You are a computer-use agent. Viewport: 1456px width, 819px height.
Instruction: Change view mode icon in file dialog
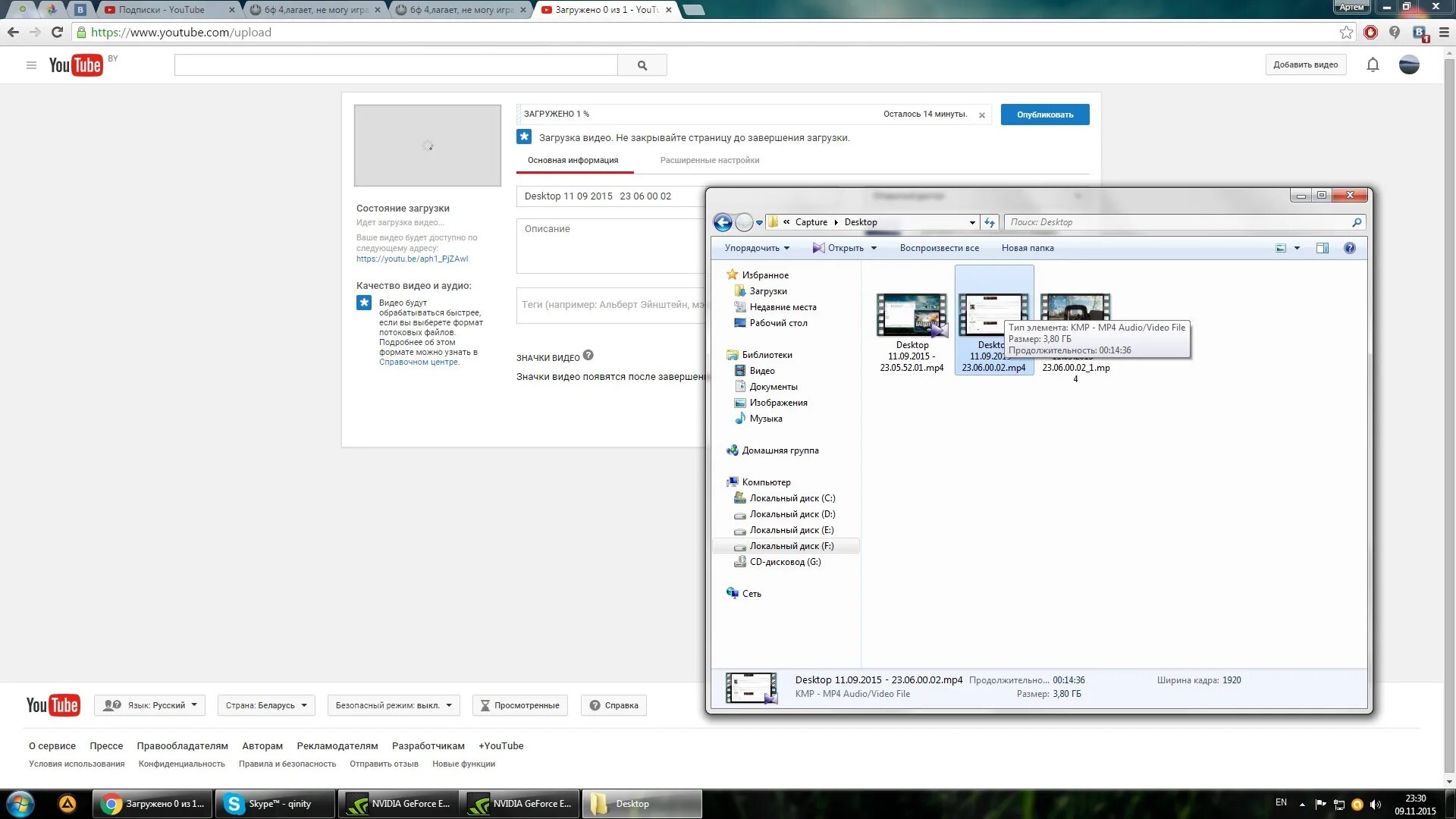(x=1281, y=248)
